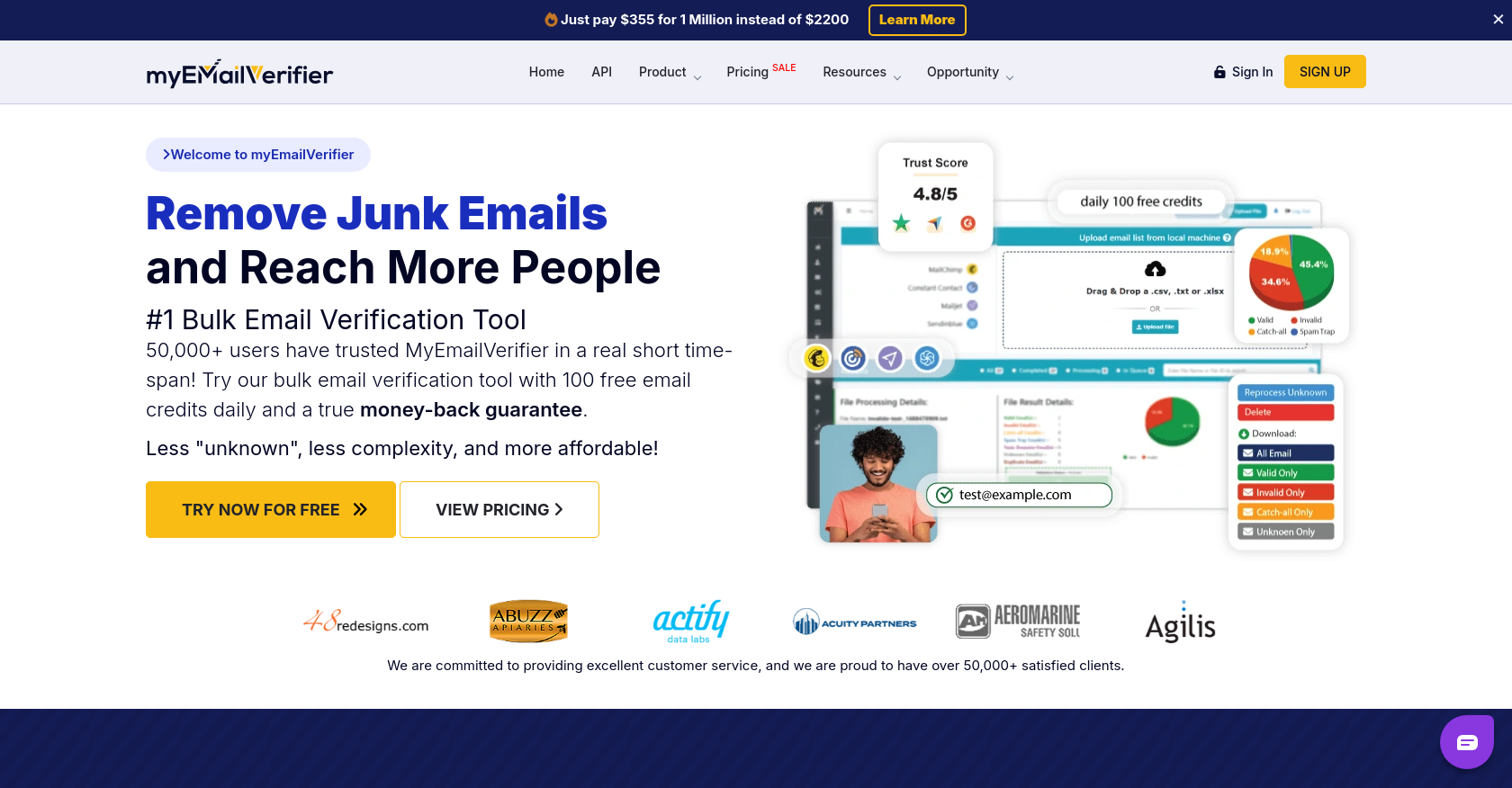Click the test@example.com field
Image resolution: width=1512 pixels, height=788 pixels.
pyautogui.click(x=1019, y=495)
